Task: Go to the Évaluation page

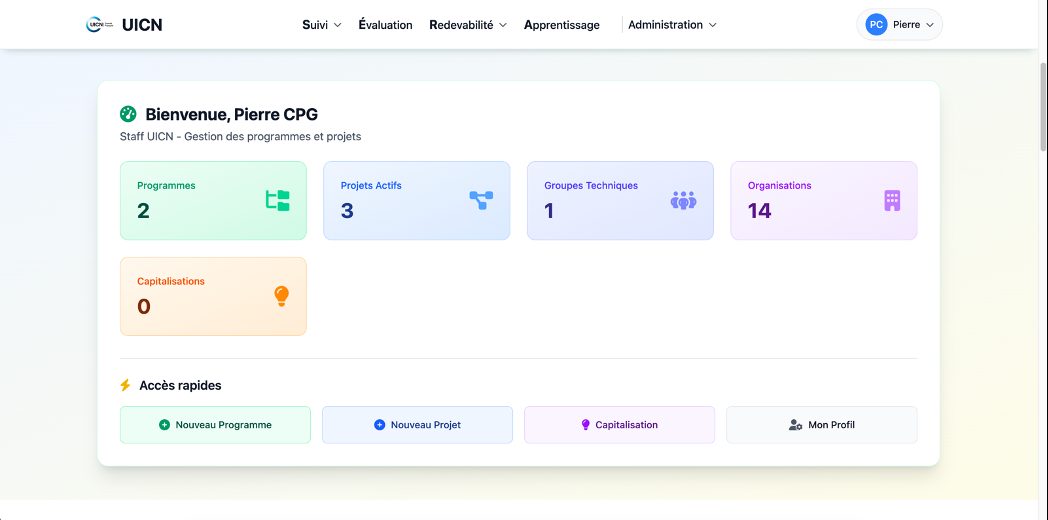Action: click(x=386, y=25)
